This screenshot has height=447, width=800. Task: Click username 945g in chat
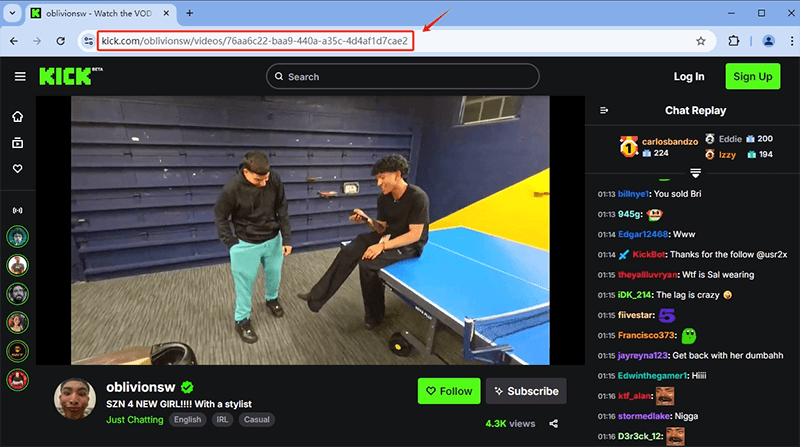(629, 214)
